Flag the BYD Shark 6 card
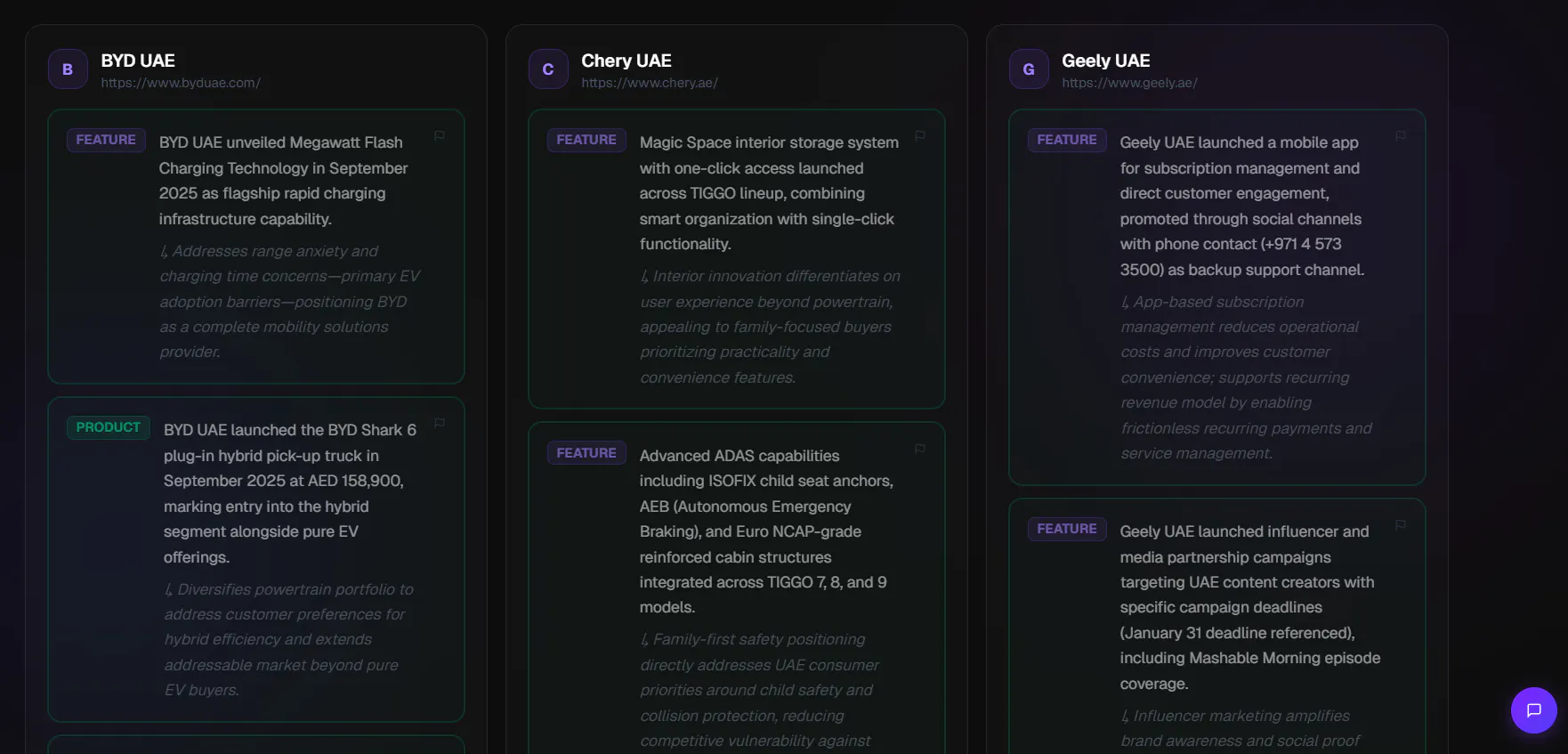This screenshot has height=754, width=1568. click(x=440, y=424)
